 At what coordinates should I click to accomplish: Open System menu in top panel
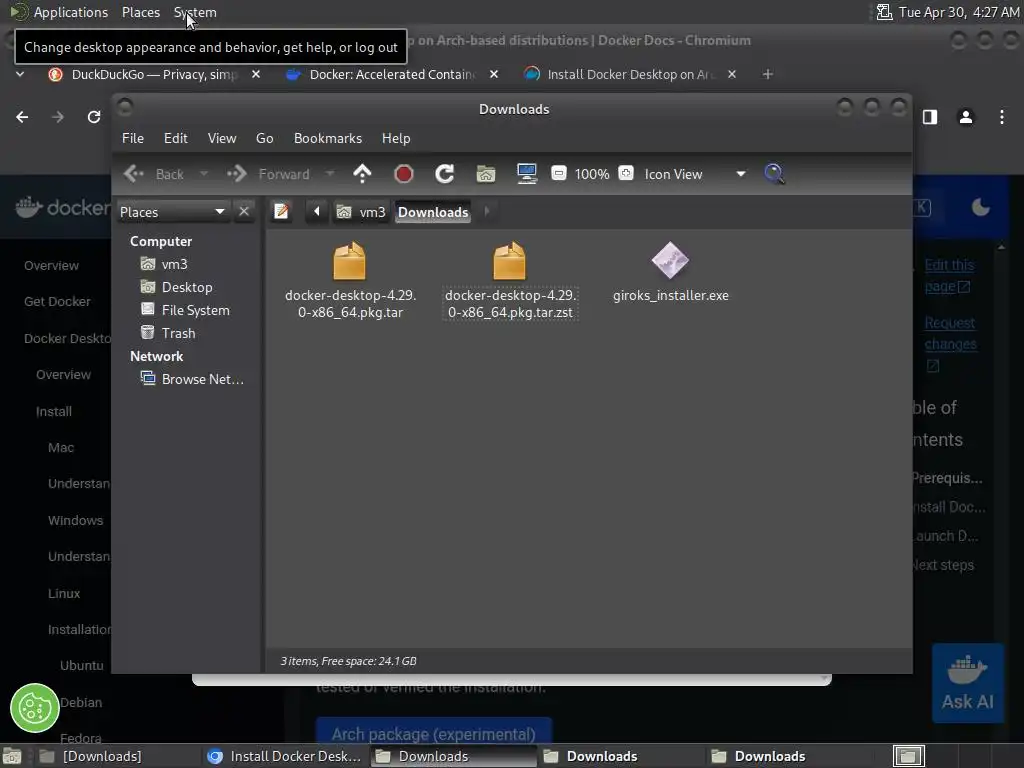(x=195, y=12)
